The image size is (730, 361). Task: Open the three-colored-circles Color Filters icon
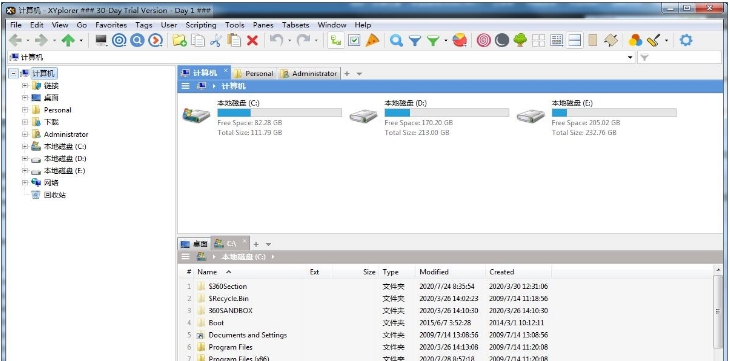coord(635,41)
